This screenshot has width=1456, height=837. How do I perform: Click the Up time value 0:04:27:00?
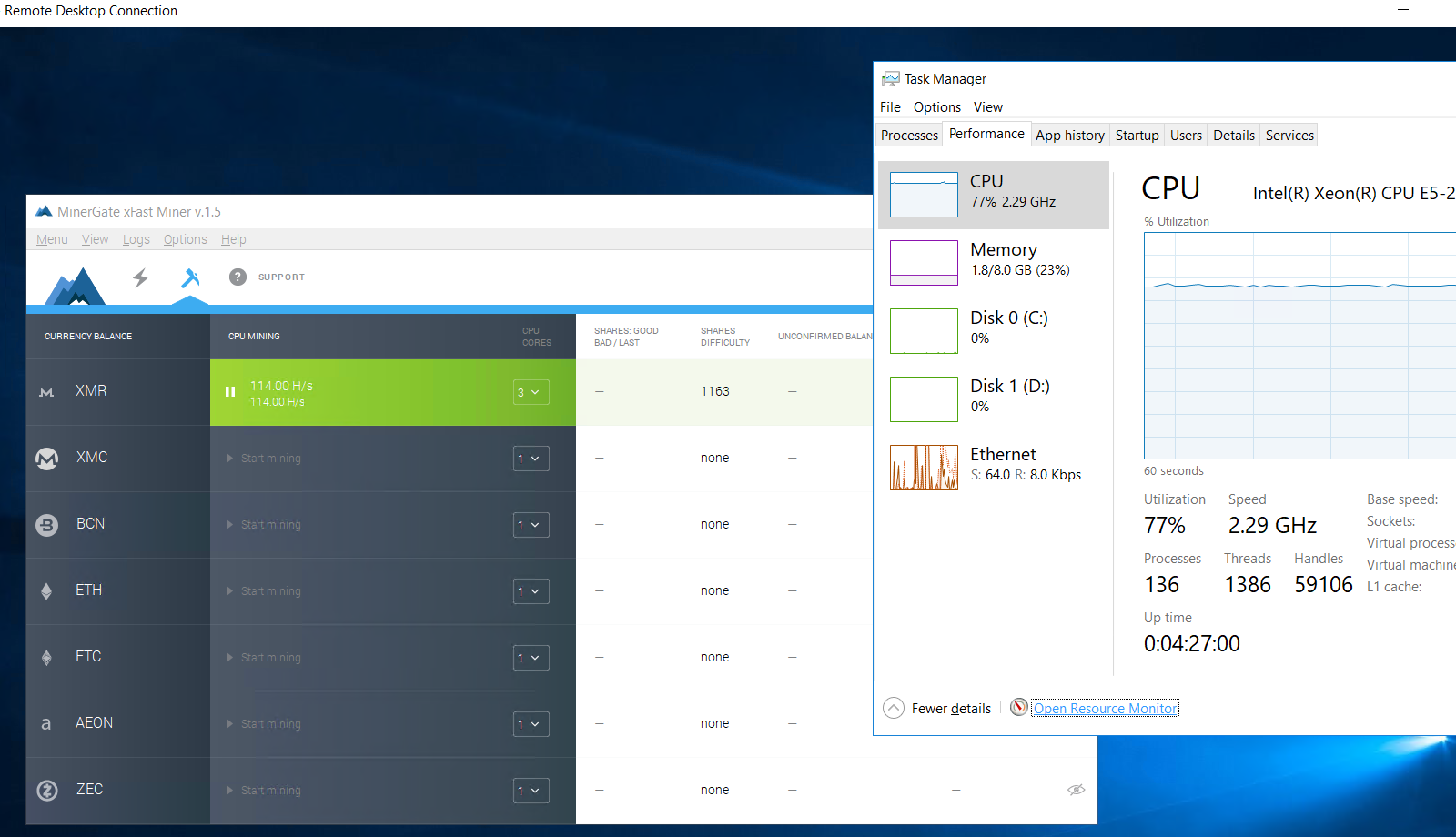[x=1192, y=643]
